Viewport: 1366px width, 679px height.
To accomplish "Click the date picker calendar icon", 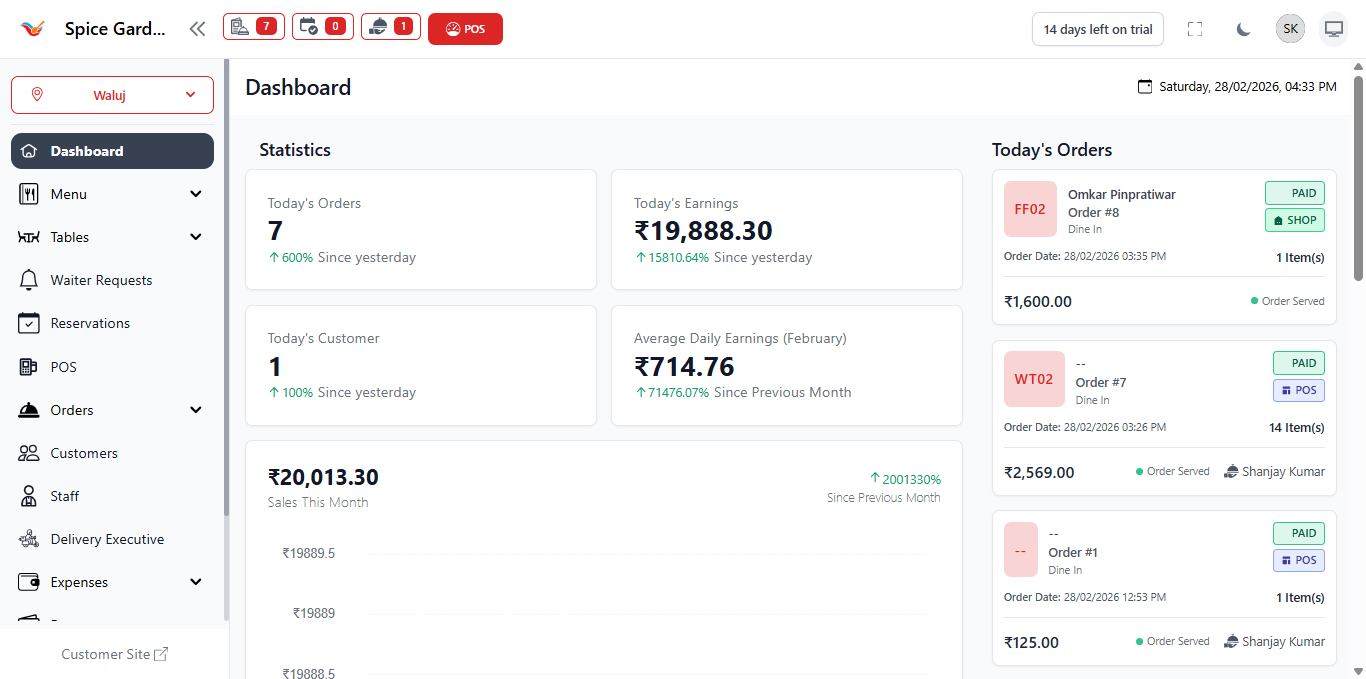I will pos(1144,87).
